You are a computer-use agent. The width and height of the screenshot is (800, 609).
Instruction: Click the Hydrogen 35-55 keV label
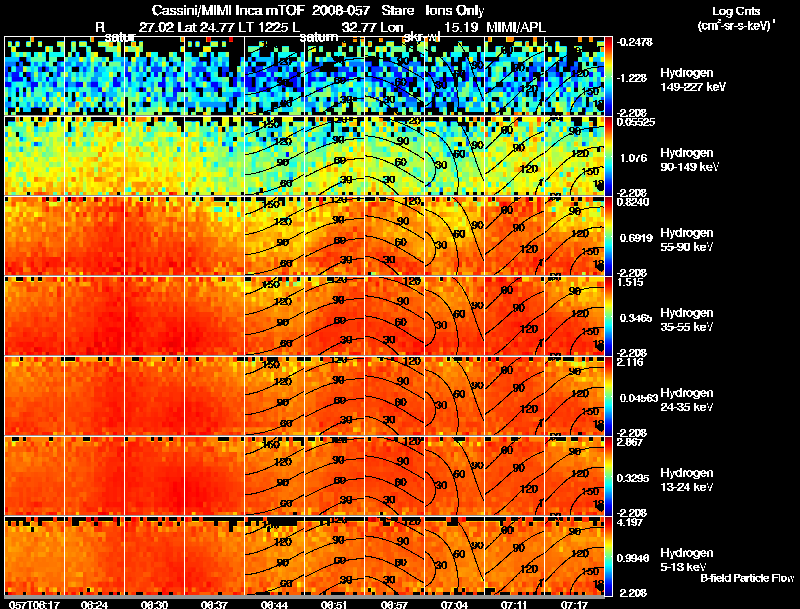pos(687,320)
